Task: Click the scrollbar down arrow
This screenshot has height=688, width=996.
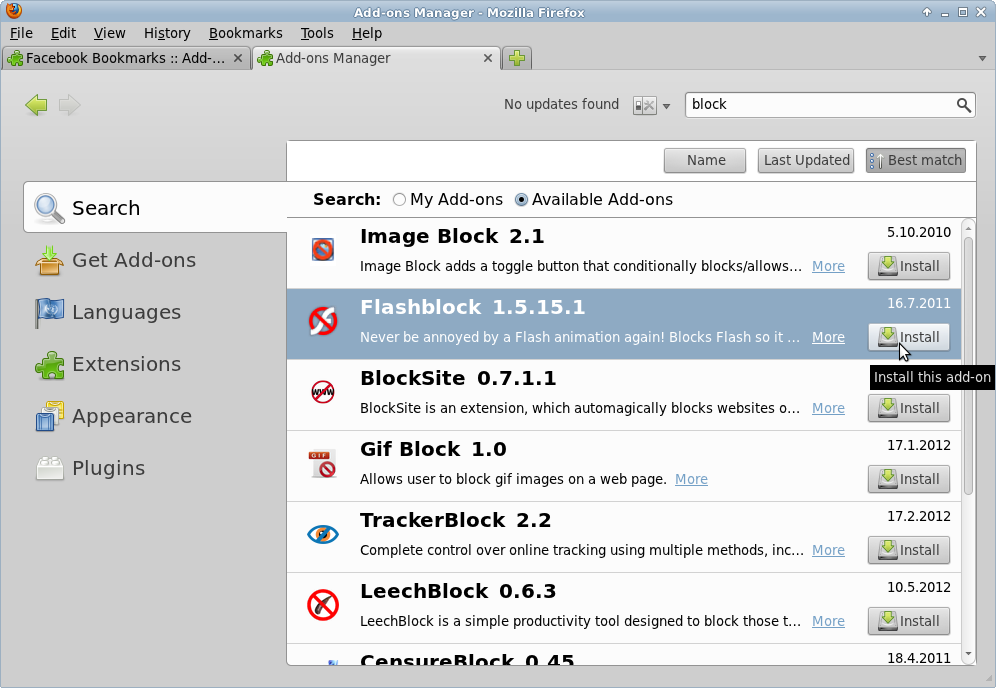Action: click(968, 654)
